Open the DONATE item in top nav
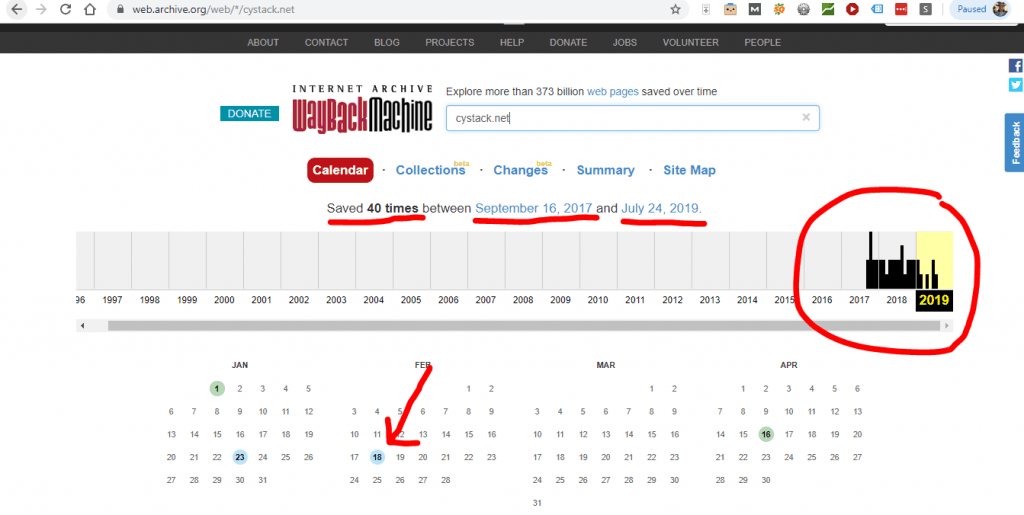 click(x=568, y=42)
